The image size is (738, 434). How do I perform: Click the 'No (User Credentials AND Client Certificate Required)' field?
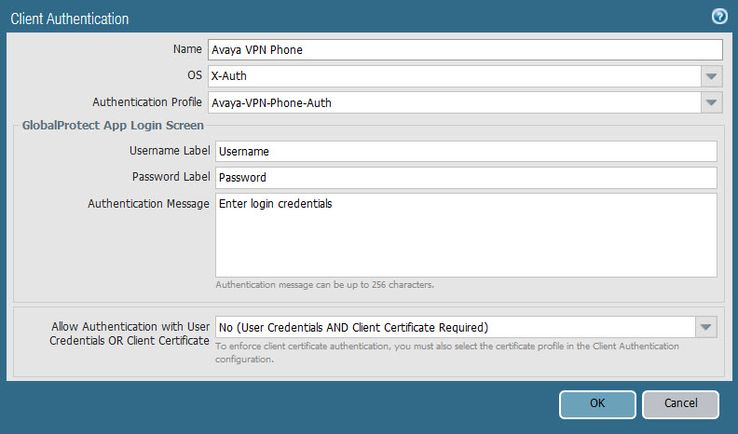[455, 327]
